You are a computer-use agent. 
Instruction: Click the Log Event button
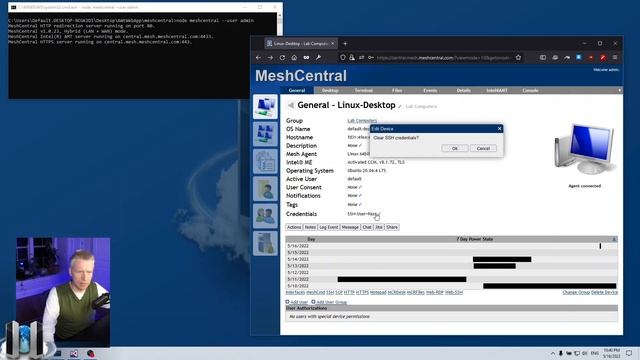tap(329, 227)
